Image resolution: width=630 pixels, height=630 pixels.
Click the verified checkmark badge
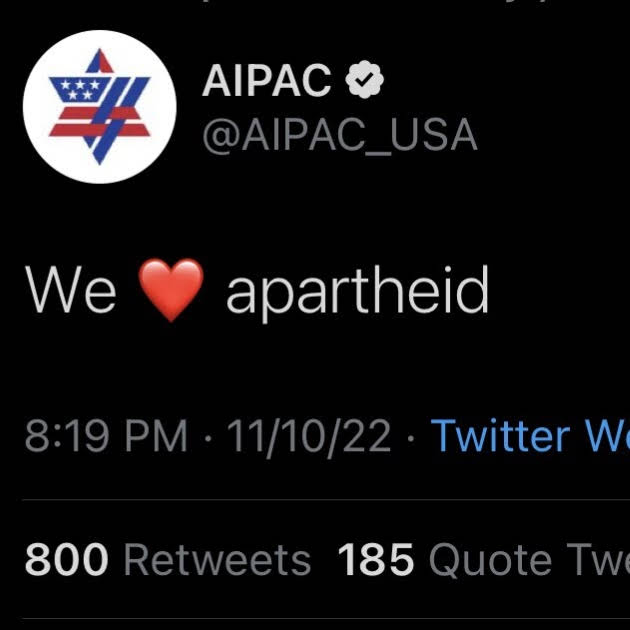364,82
